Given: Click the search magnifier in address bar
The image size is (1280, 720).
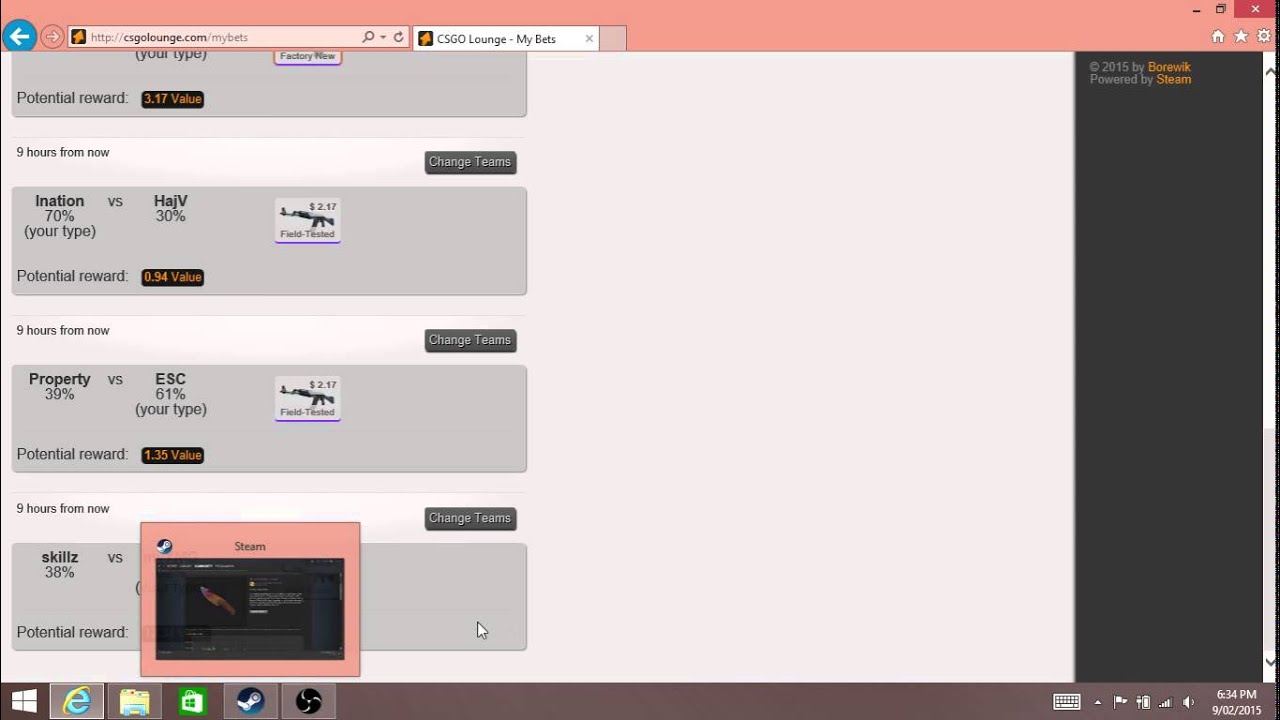Looking at the screenshot, I should click(x=368, y=37).
